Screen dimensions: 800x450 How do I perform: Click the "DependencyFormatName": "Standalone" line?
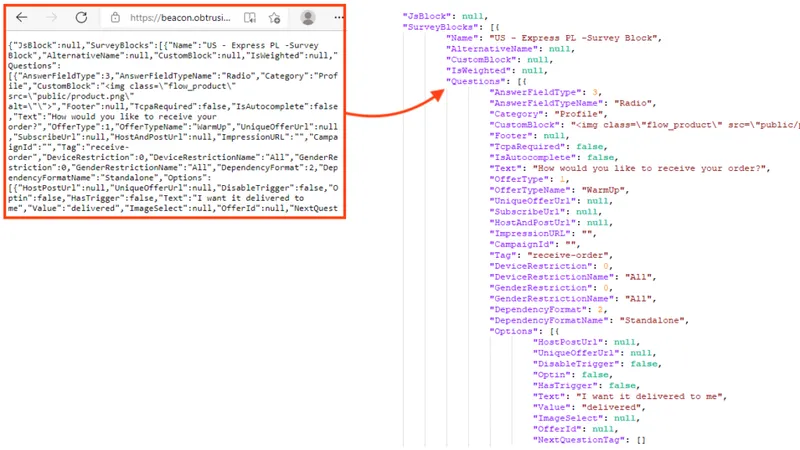tap(589, 320)
